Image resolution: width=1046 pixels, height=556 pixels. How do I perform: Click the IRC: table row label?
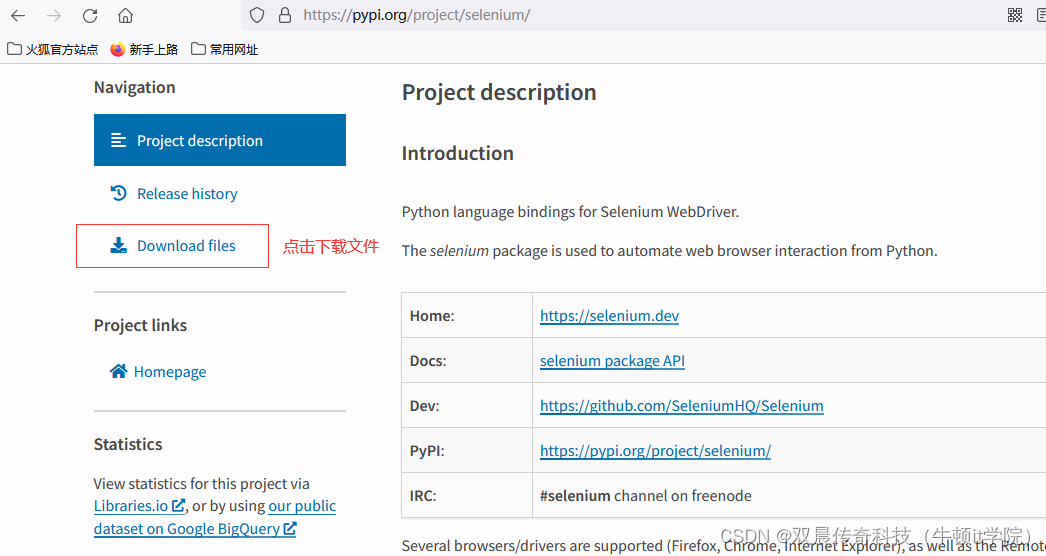(x=422, y=496)
